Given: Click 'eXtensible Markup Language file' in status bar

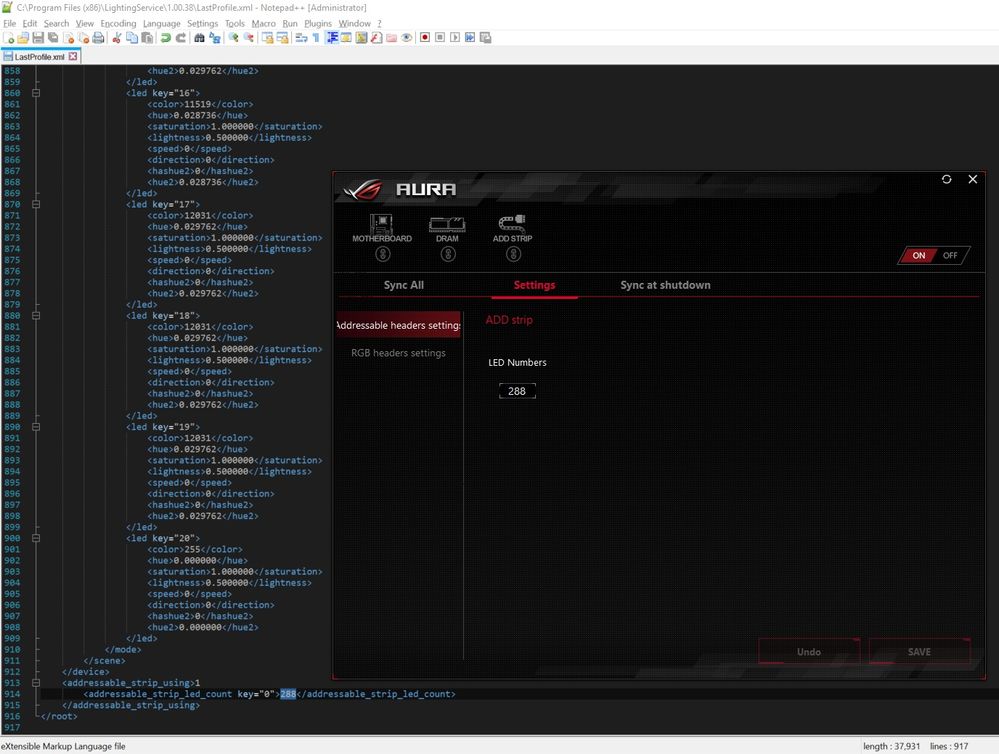Looking at the screenshot, I should pos(63,746).
